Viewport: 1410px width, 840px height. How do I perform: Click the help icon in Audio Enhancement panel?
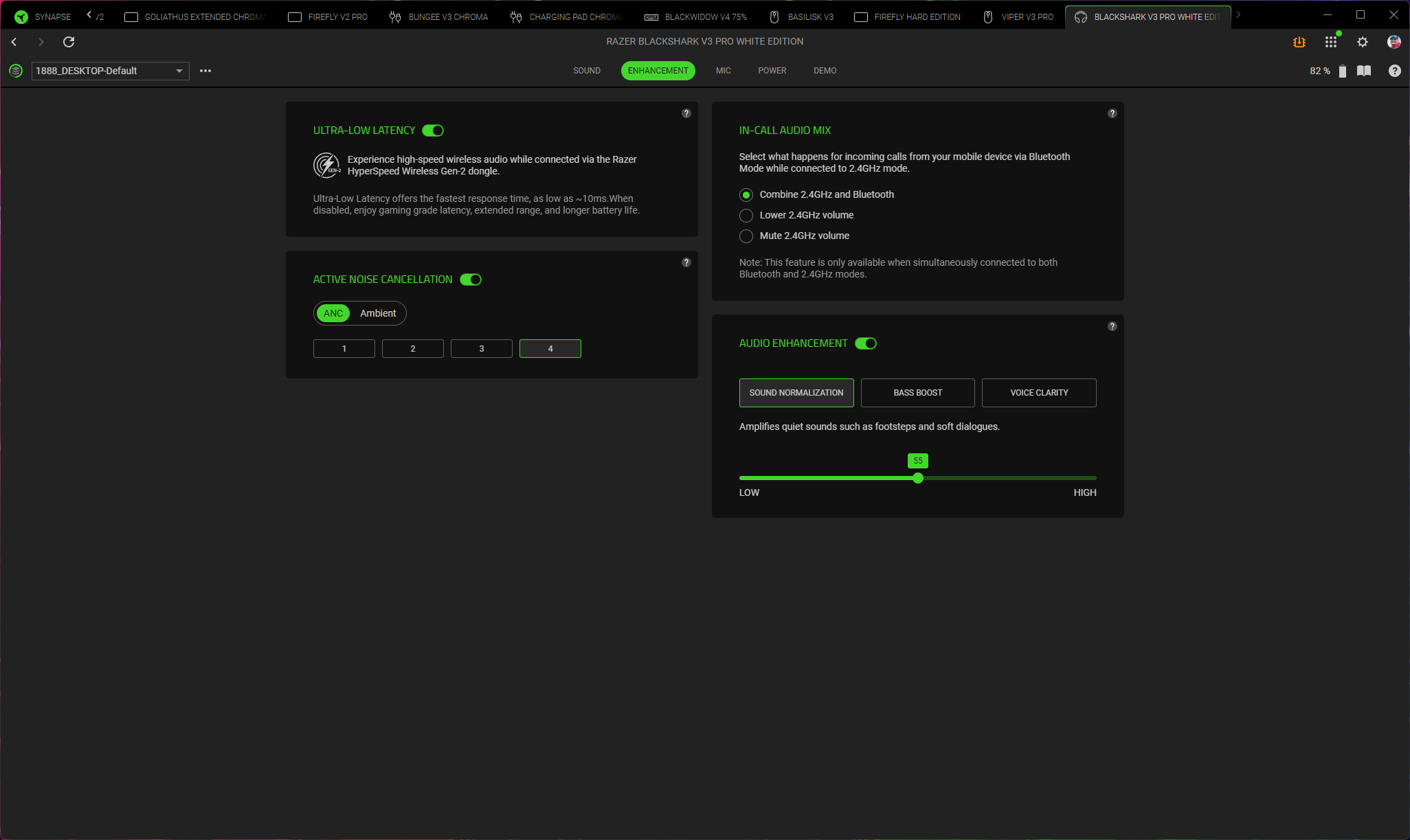click(1112, 326)
